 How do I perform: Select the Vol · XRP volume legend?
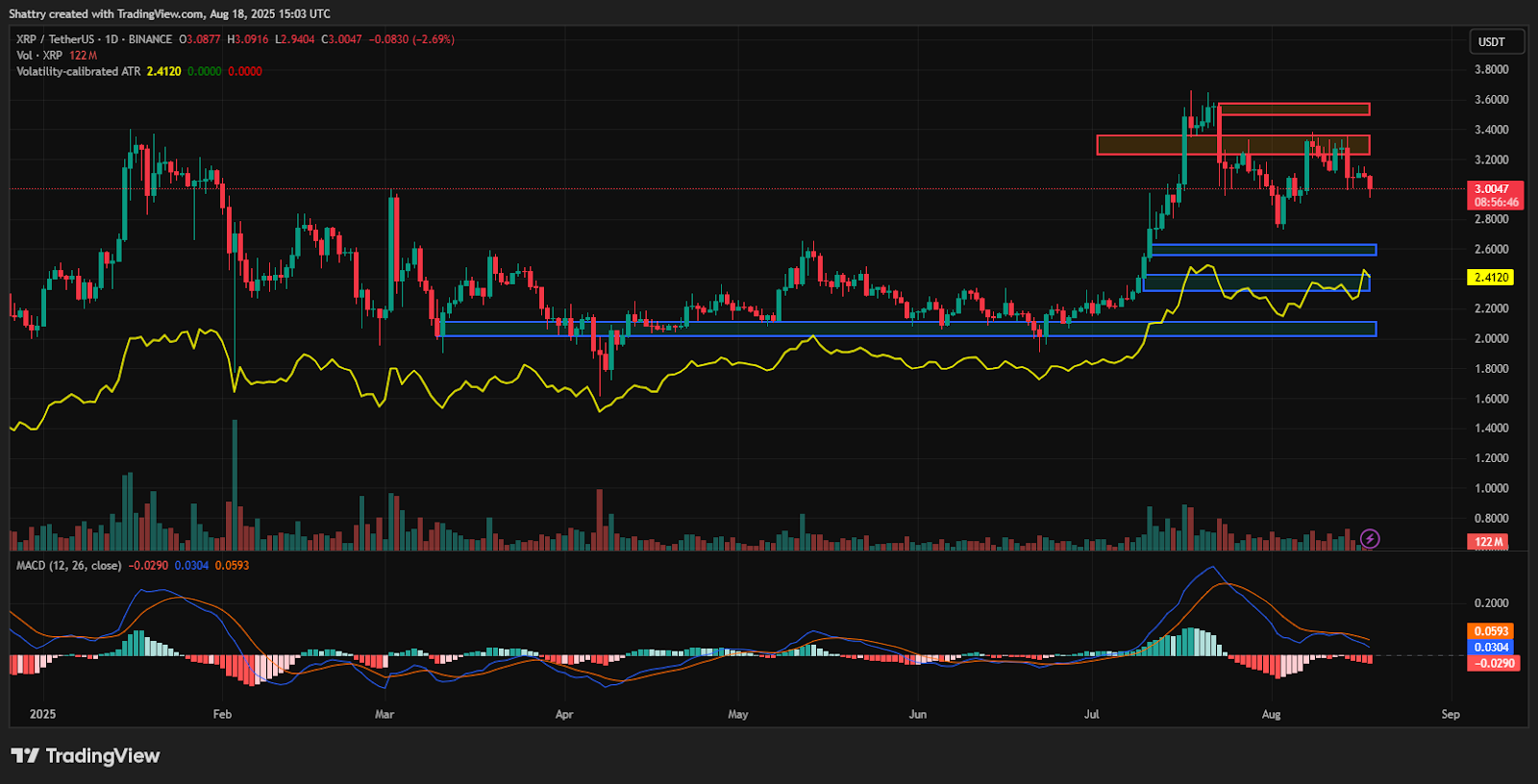[39, 56]
